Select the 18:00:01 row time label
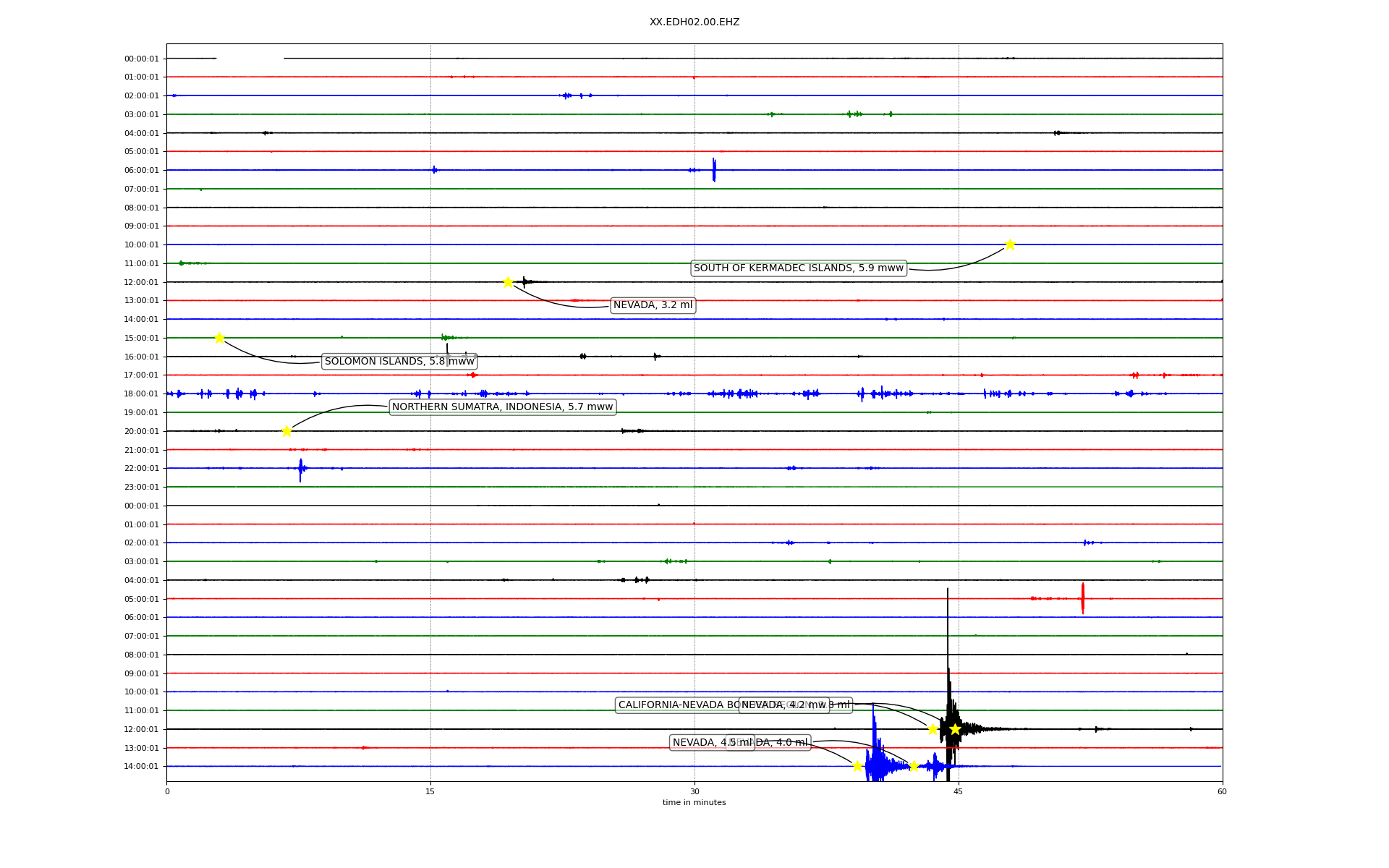1389x868 pixels. pos(141,393)
